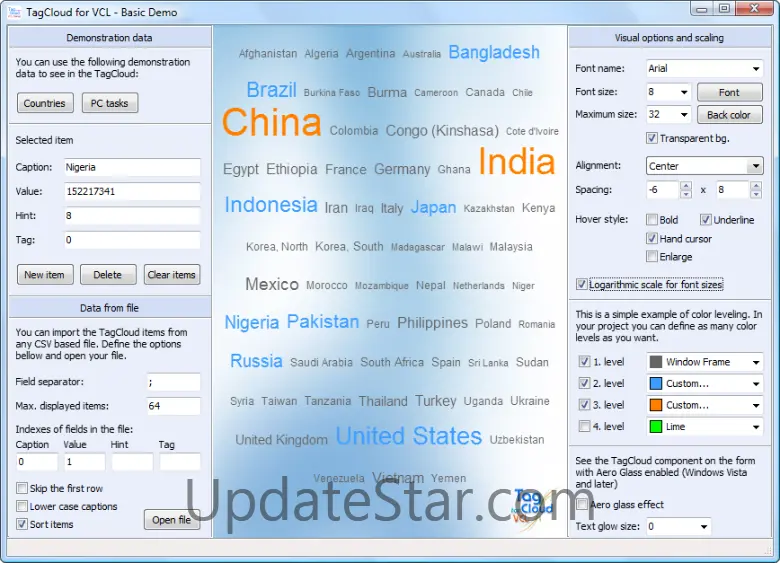
Task: Click the Indonesia tag
Action: 271,205
